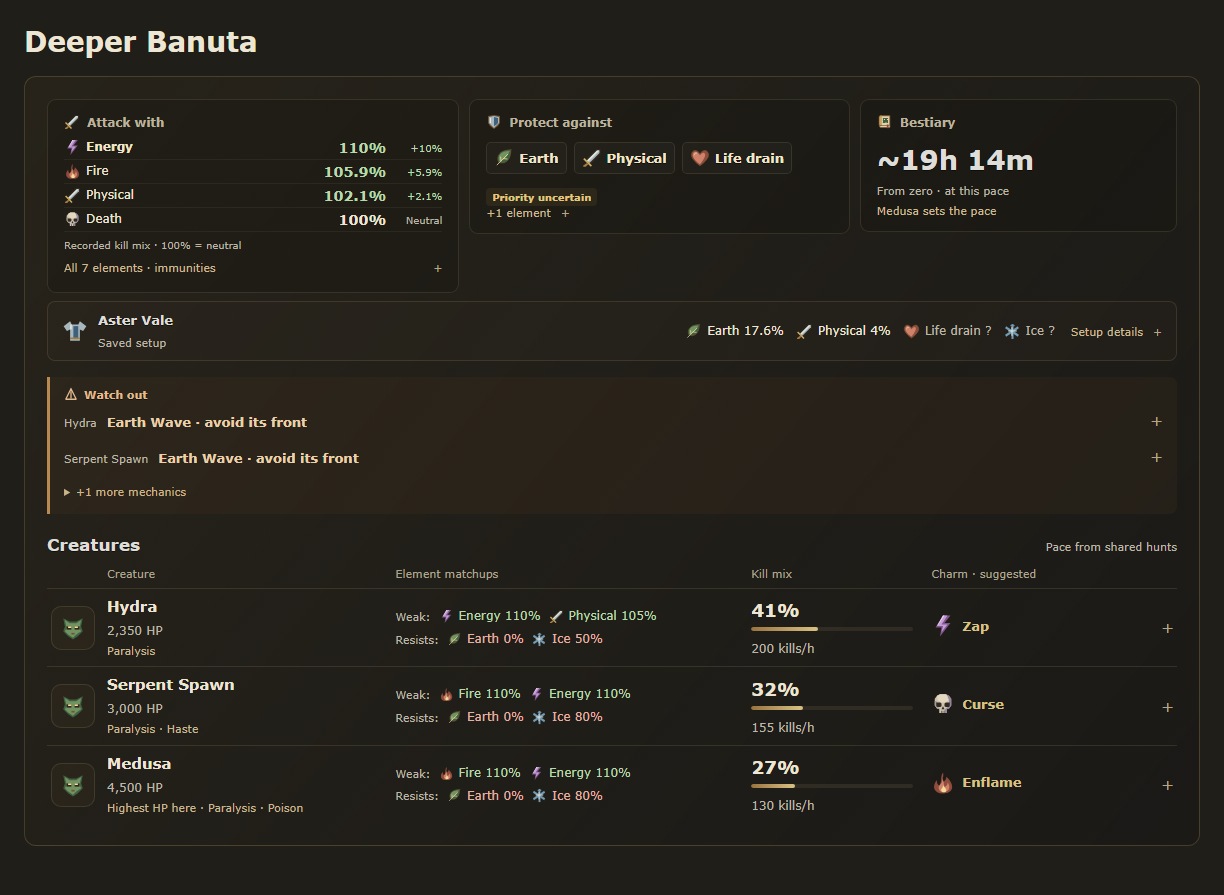Image resolution: width=1224 pixels, height=895 pixels.
Task: Click the Medusa creature name
Action: pyautogui.click(x=139, y=763)
